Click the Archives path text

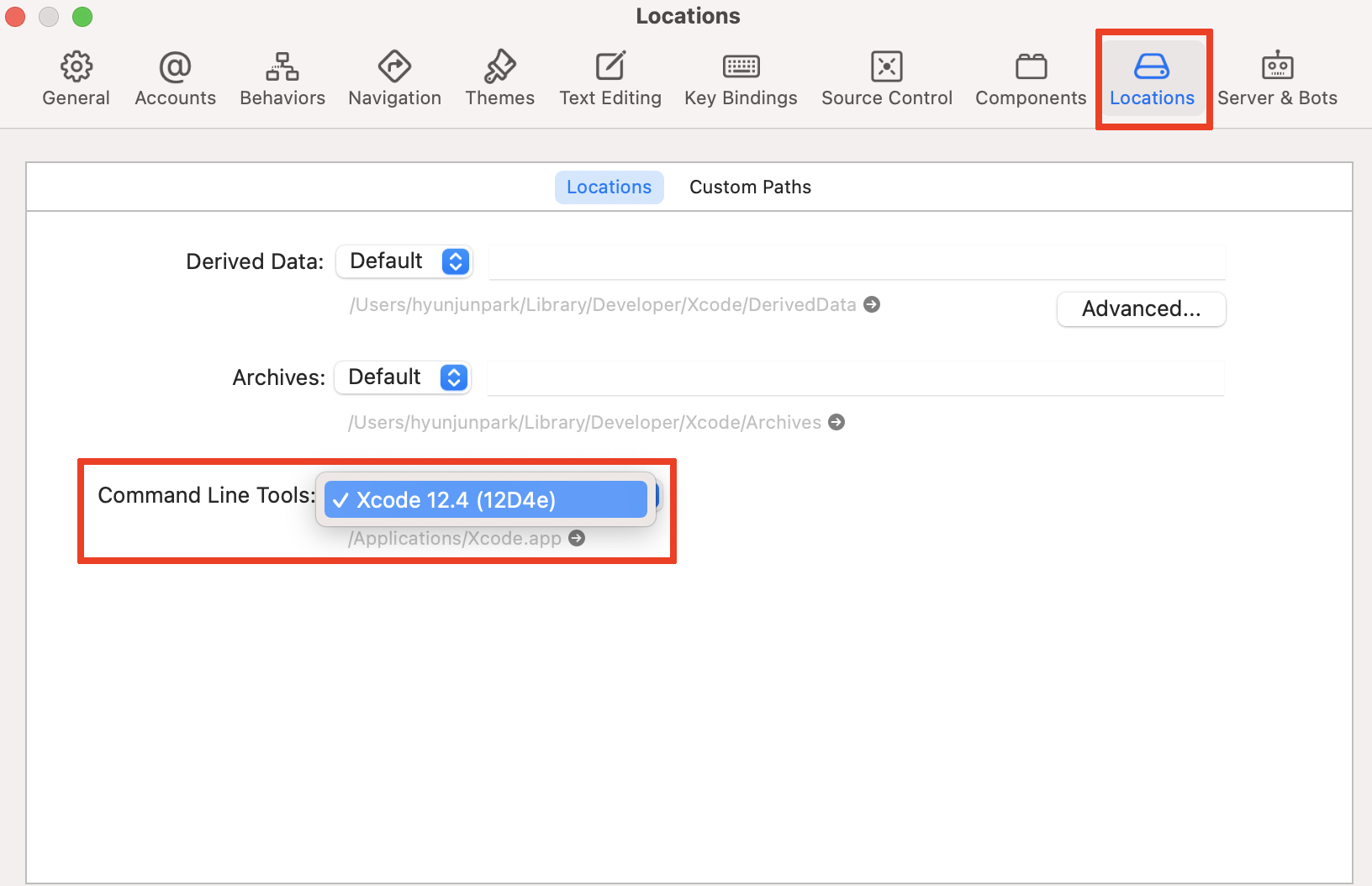click(x=584, y=423)
